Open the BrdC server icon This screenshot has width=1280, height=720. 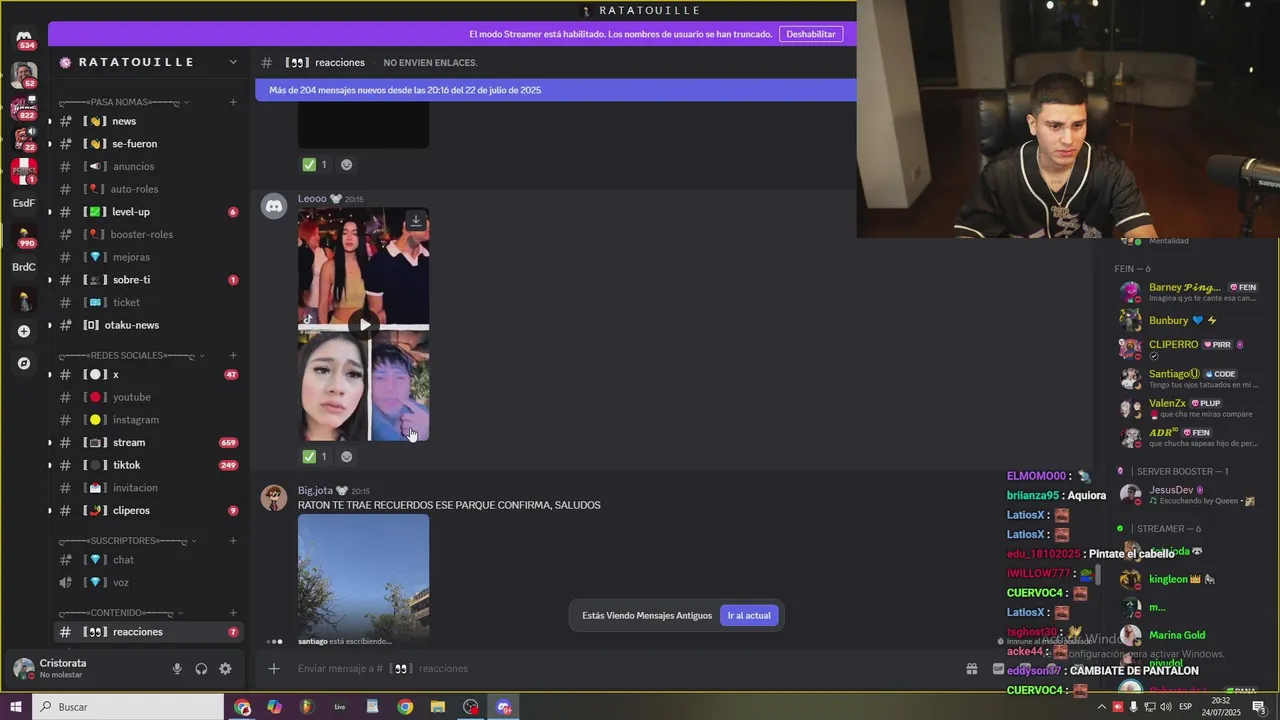(x=24, y=267)
